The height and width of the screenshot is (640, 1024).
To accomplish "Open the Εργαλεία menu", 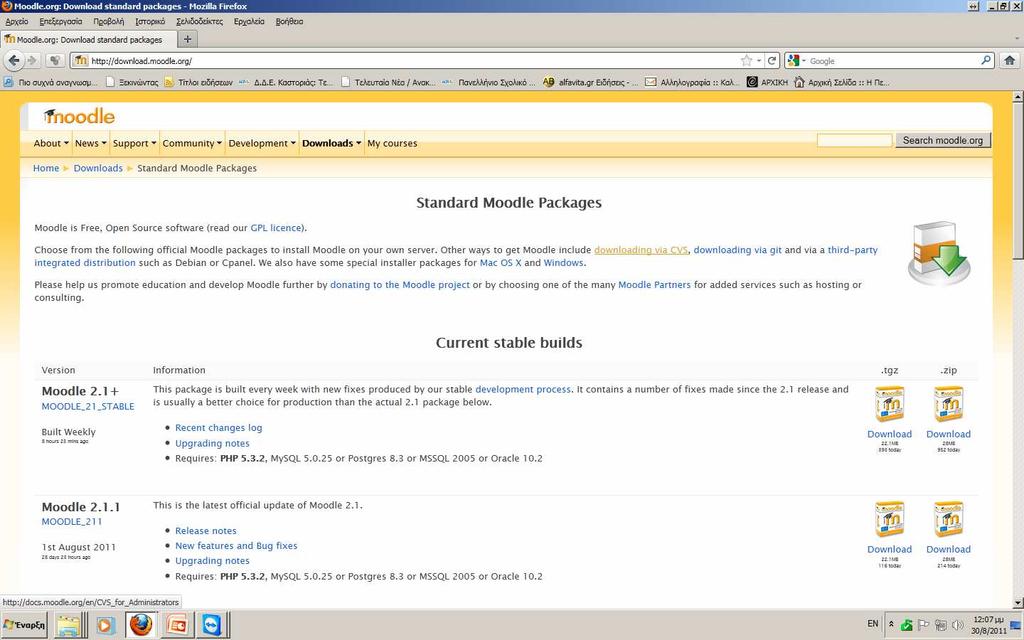I will 249,22.
